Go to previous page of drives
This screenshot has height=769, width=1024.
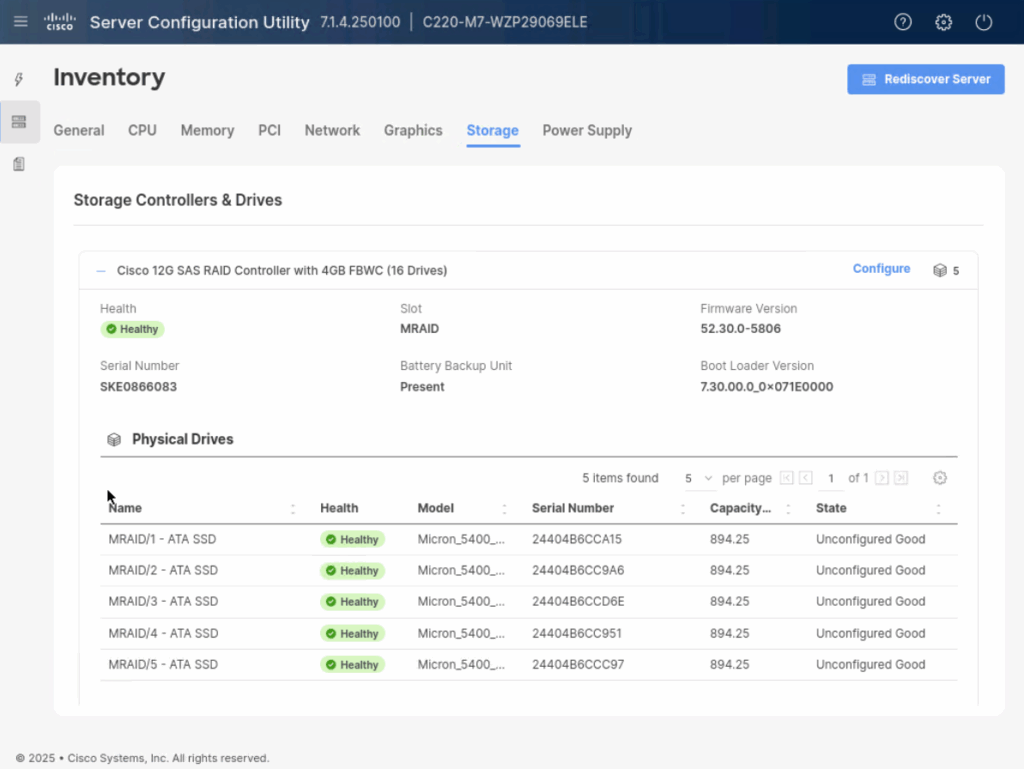tap(806, 478)
